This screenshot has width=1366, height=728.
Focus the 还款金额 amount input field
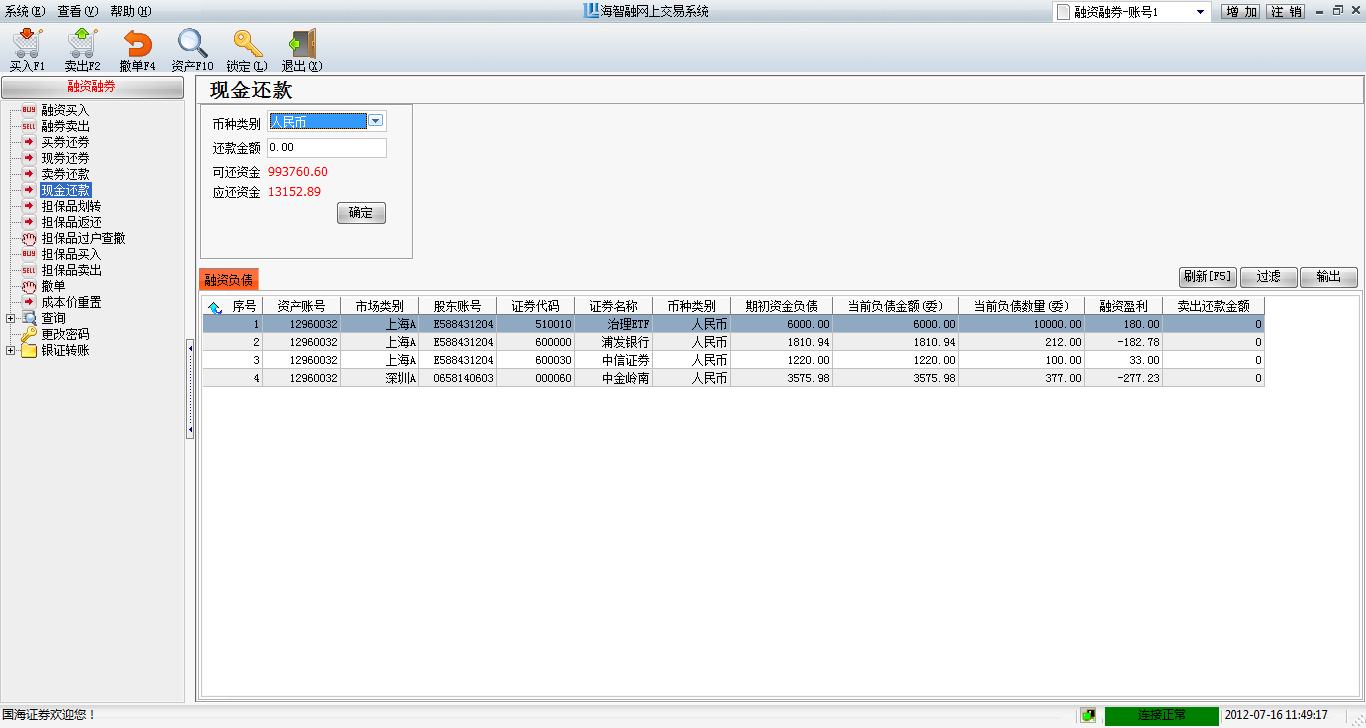326,148
